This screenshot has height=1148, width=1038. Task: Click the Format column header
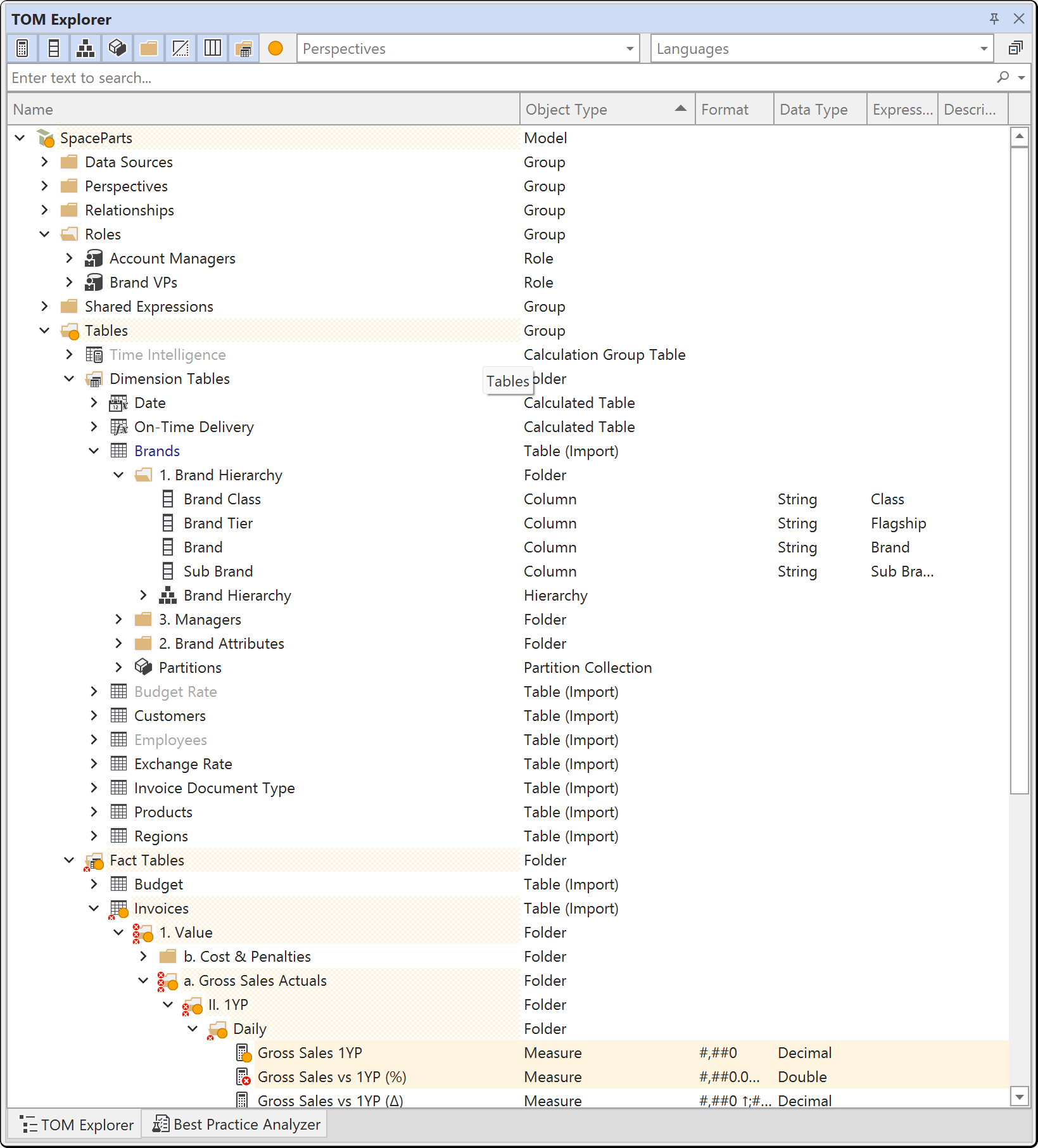point(734,110)
